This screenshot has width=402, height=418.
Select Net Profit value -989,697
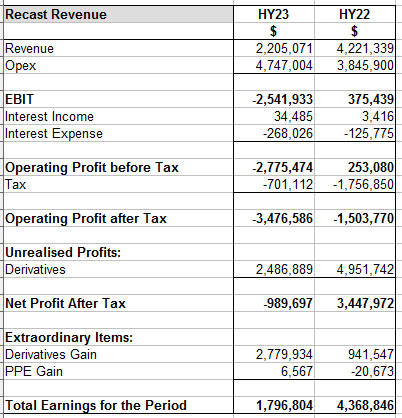click(288, 304)
